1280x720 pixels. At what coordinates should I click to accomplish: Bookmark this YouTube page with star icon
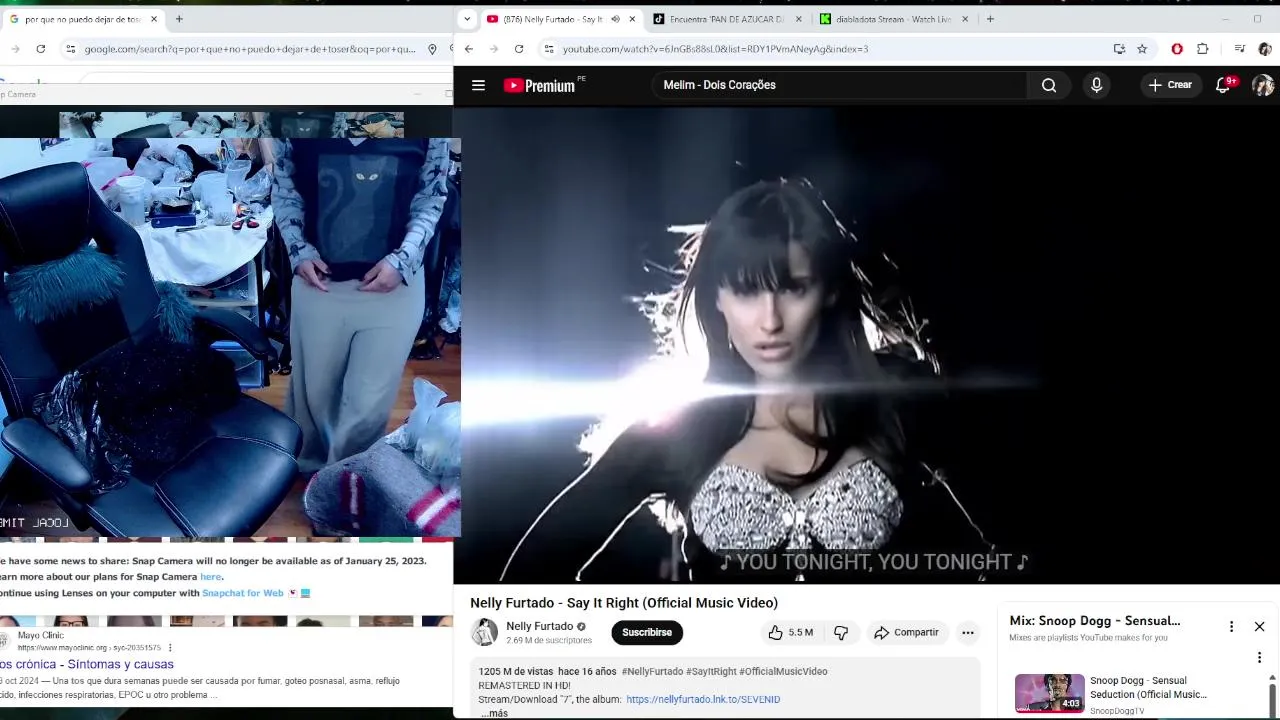(x=1142, y=49)
